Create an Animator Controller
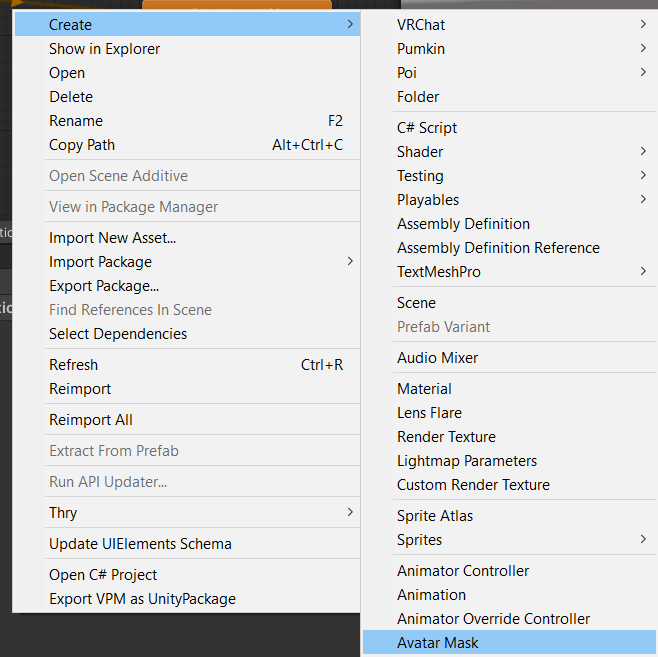Viewport: 658px width, 657px height. coord(509,571)
